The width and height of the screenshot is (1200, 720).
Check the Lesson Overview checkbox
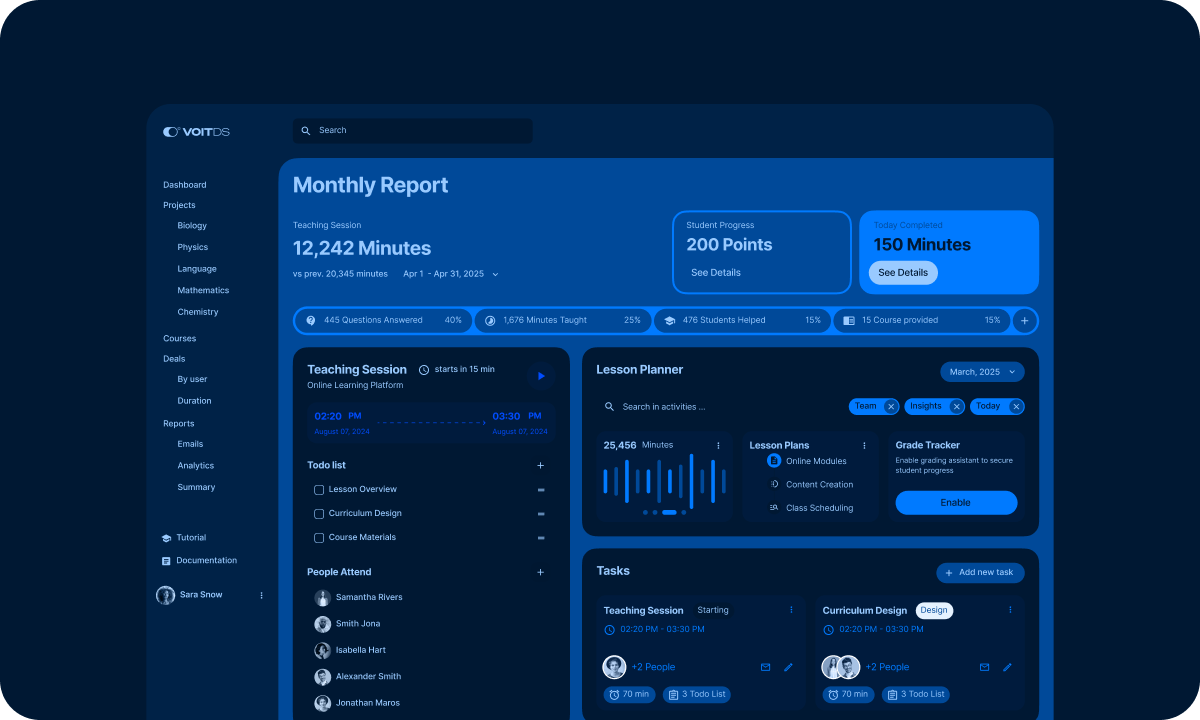click(319, 490)
